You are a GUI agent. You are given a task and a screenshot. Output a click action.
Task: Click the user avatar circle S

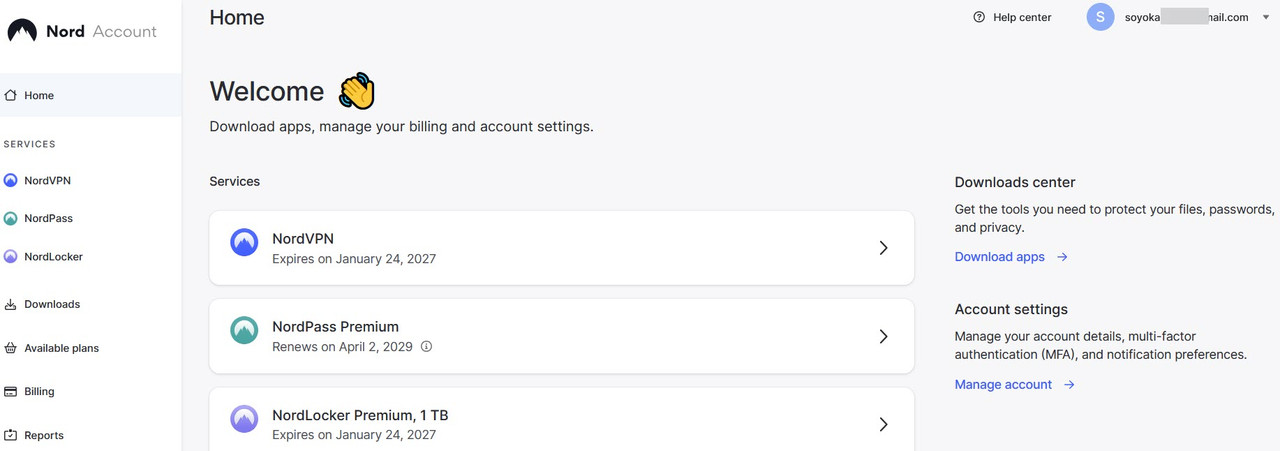pos(1100,17)
